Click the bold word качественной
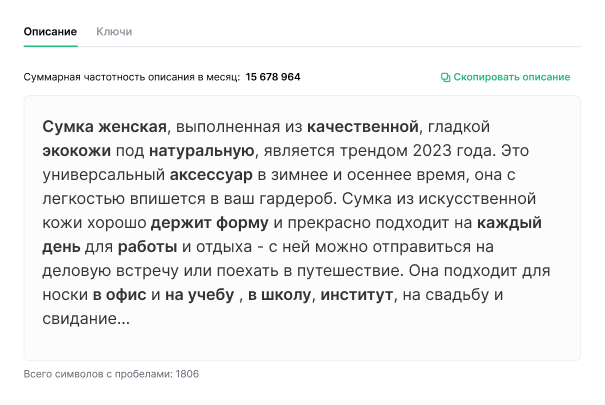The height and width of the screenshot is (405, 605). click(x=362, y=127)
